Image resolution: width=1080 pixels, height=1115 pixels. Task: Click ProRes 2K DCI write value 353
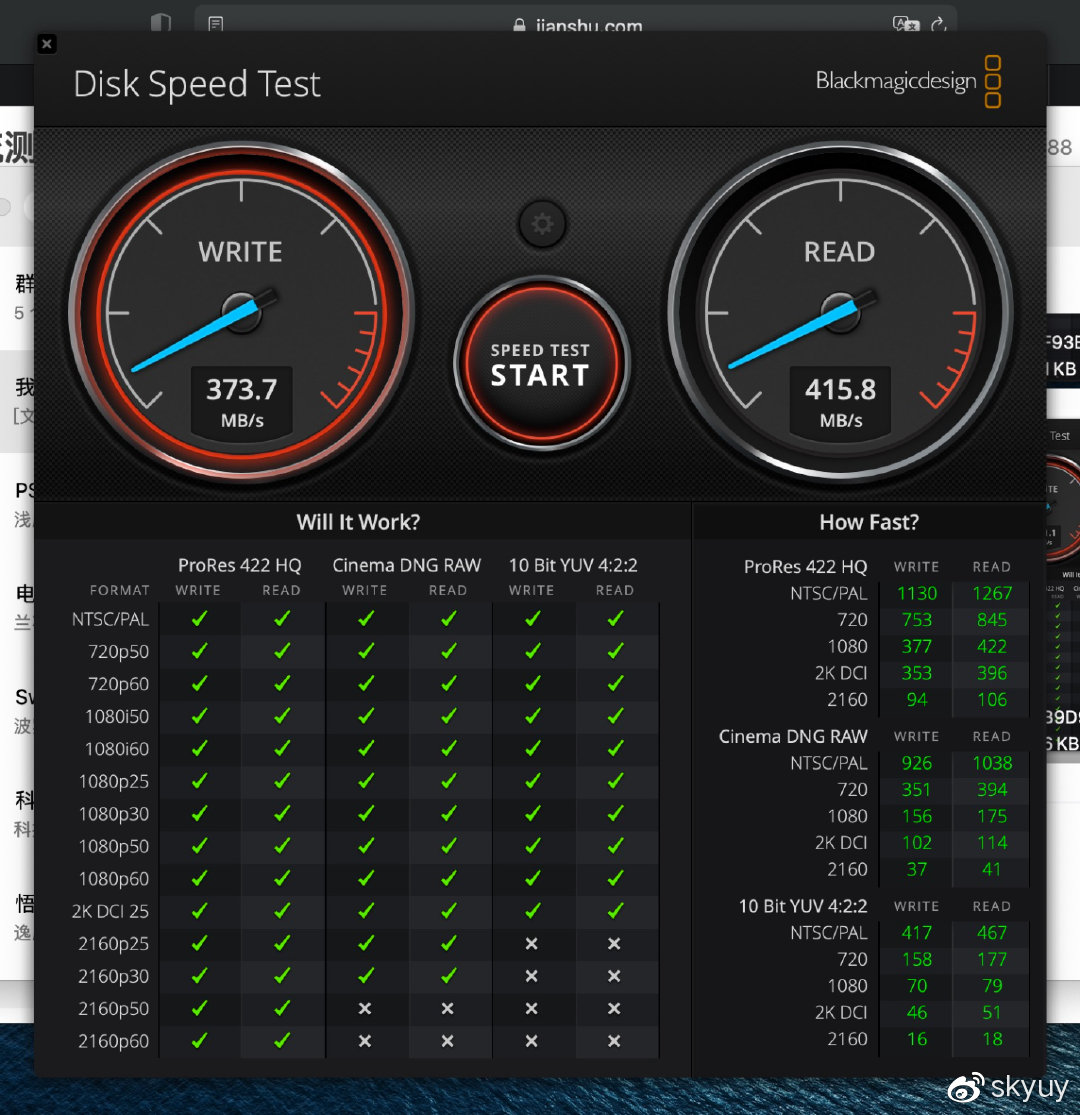pyautogui.click(x=917, y=673)
